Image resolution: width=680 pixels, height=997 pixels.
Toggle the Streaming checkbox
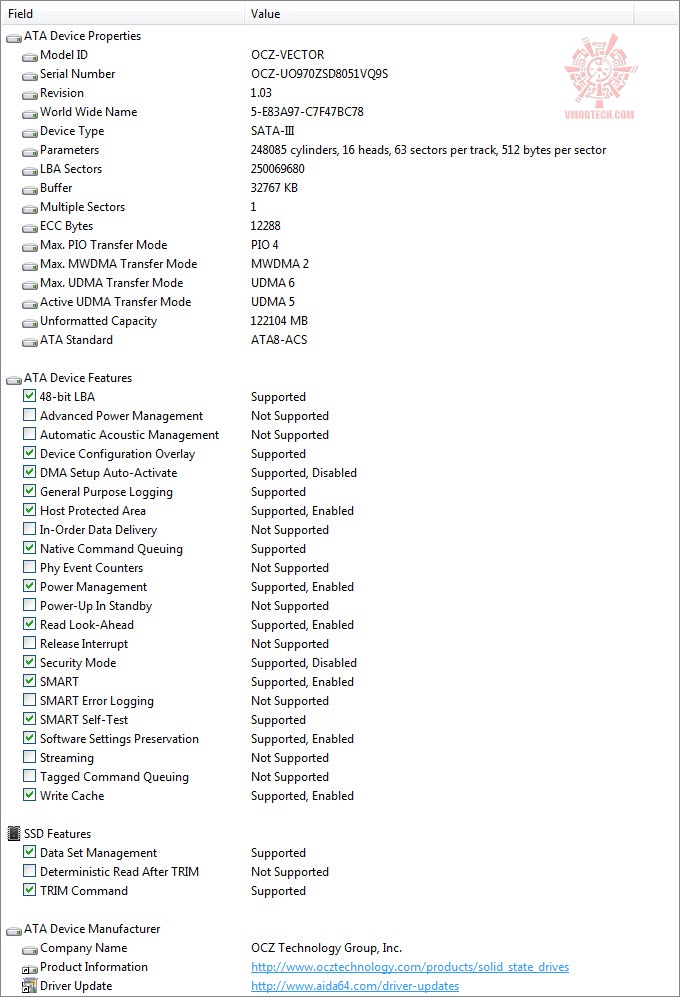29,757
